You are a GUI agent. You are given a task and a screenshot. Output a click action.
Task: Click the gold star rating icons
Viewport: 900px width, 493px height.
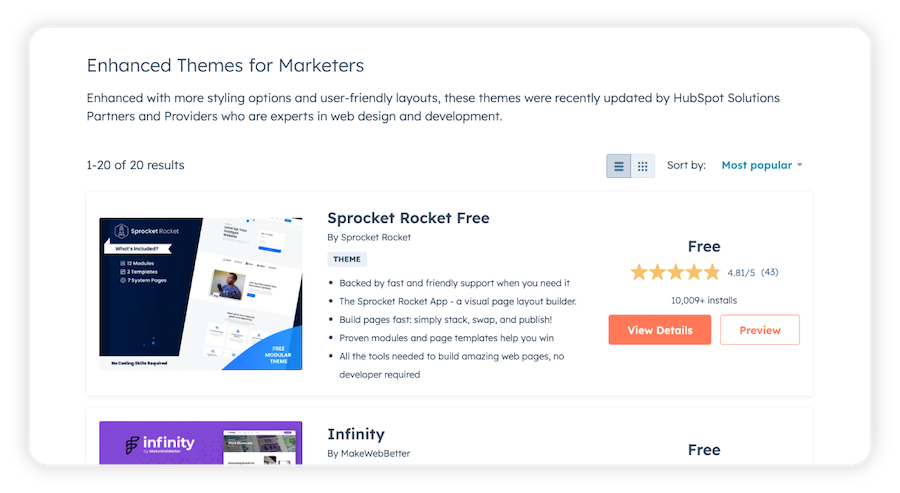[675, 272]
